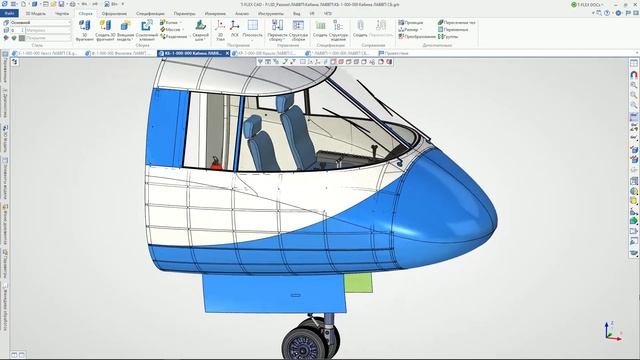Click the magnet snap icon in right toolbar
The image size is (640, 360).
coord(633,75)
